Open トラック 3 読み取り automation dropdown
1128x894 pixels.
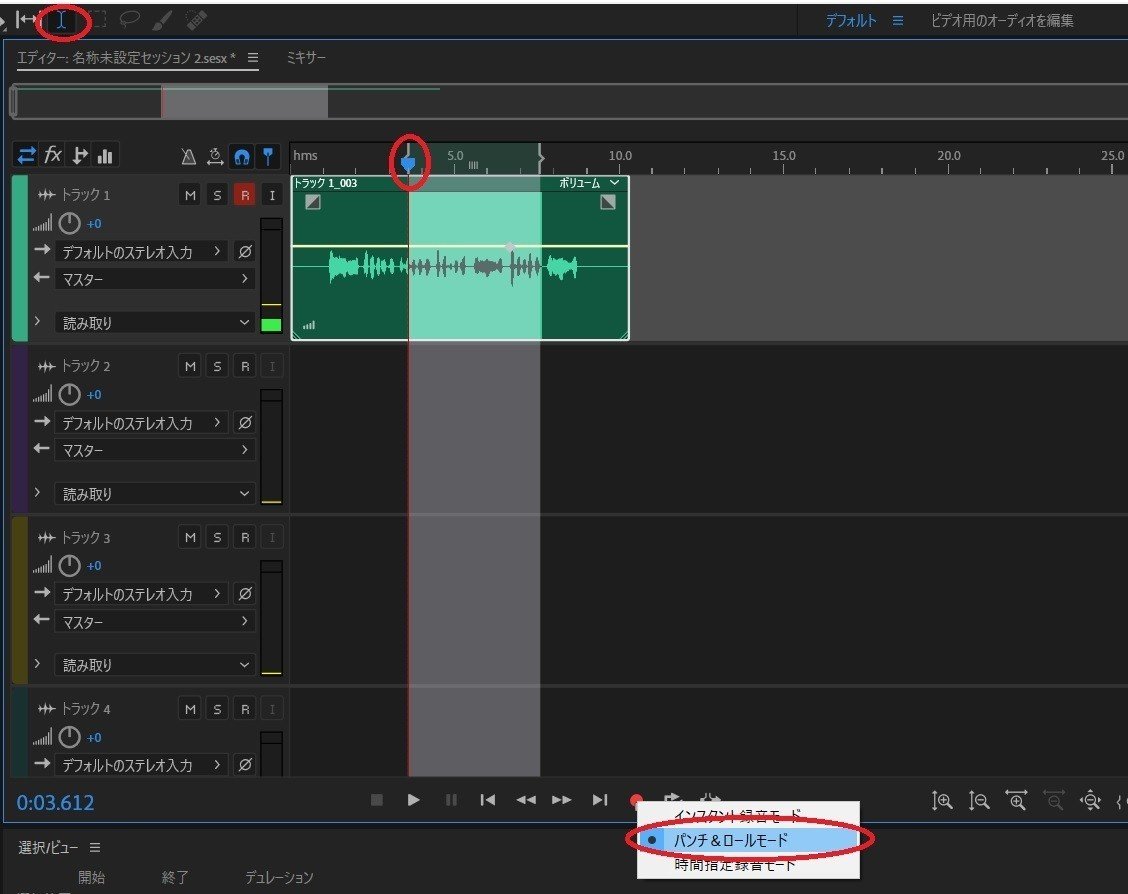pyautogui.click(x=155, y=665)
